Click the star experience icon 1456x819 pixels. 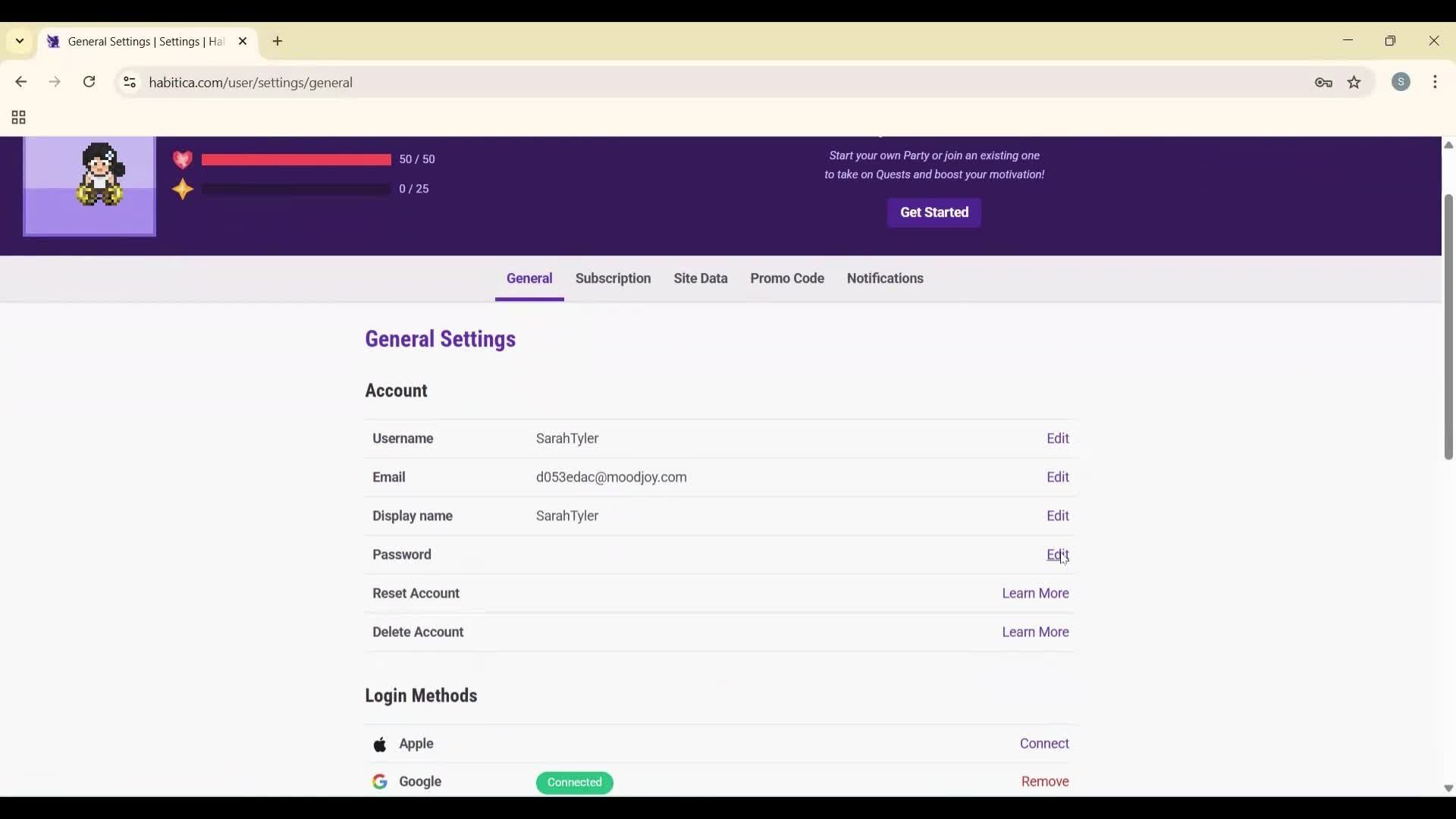(183, 190)
